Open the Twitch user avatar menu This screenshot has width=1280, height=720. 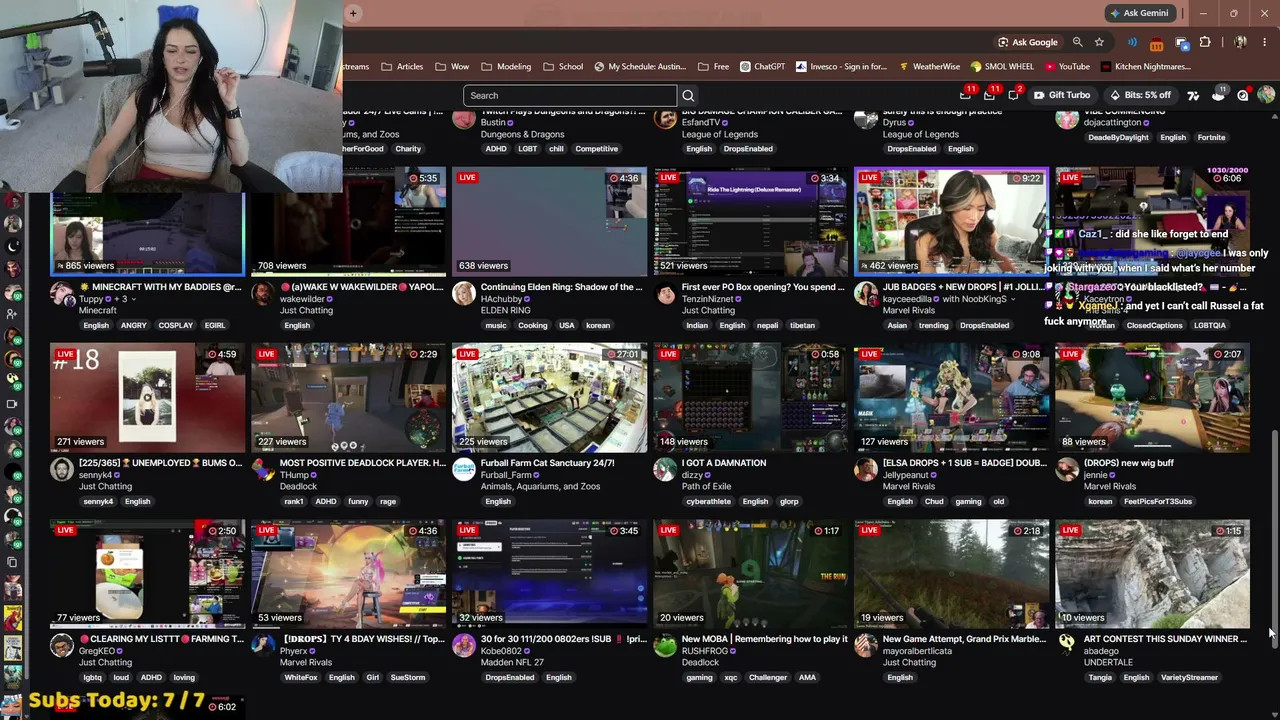tap(1266, 95)
